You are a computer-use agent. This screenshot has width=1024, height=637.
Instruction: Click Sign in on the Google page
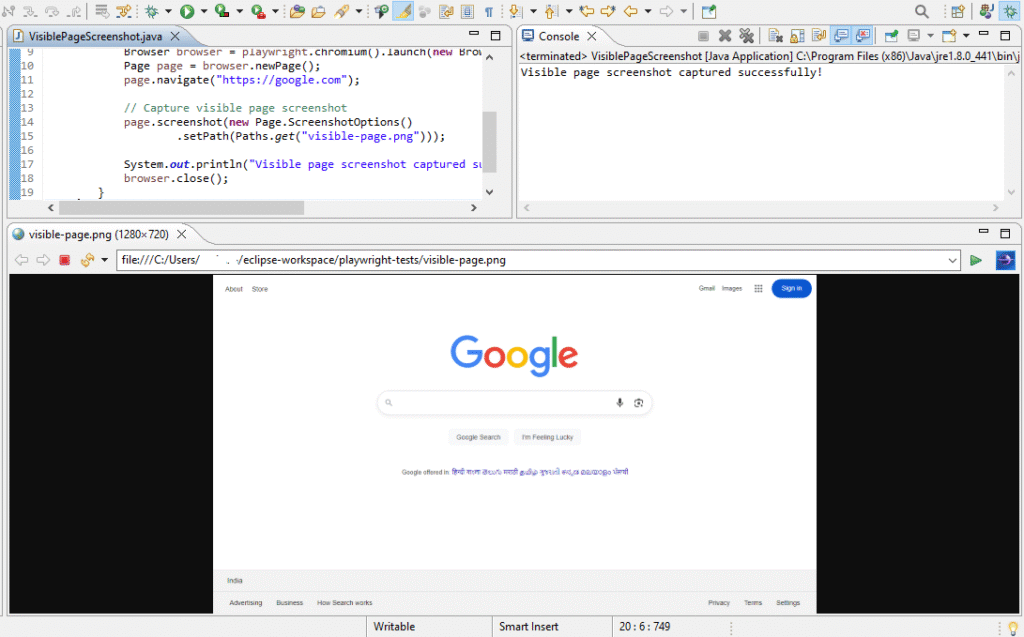pos(791,288)
